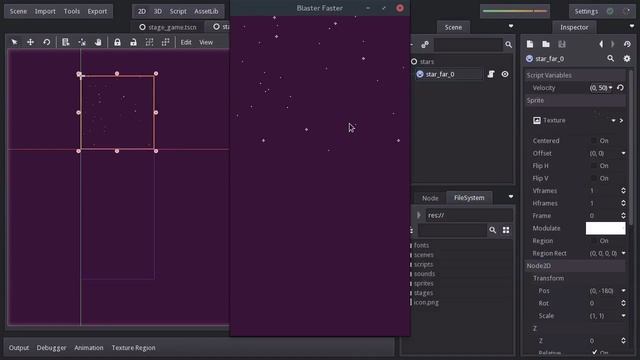Go to next object in Inspector history
640x360 pixels.
tap(613, 44)
